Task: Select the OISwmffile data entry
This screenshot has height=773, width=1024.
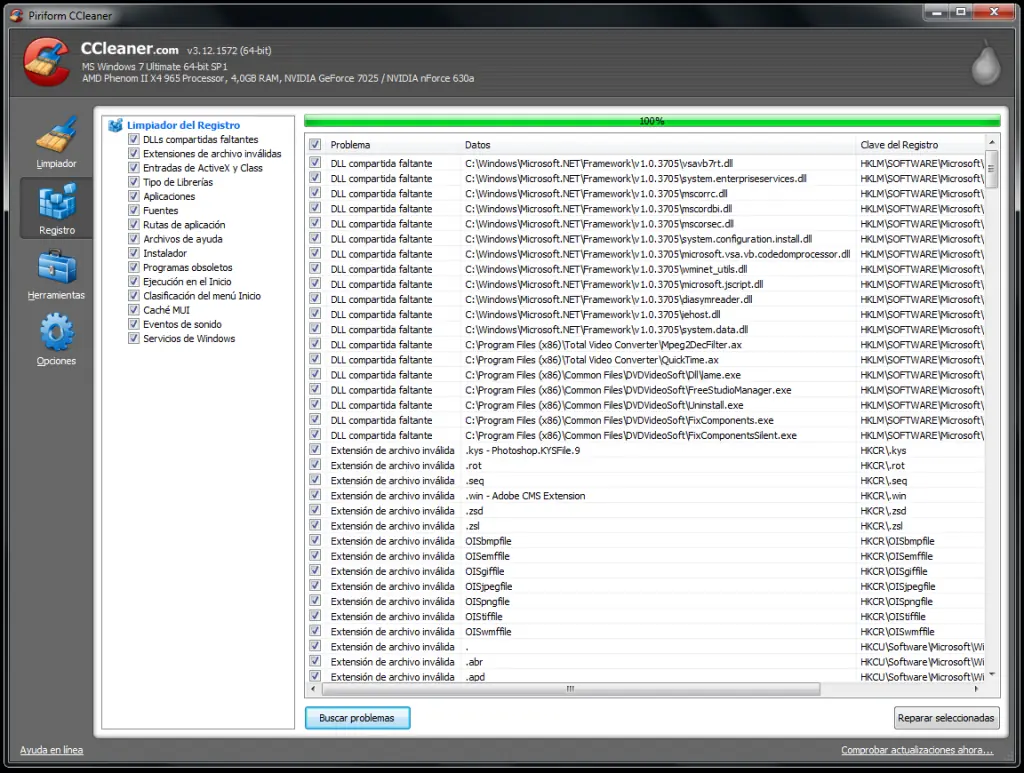Action: (488, 631)
